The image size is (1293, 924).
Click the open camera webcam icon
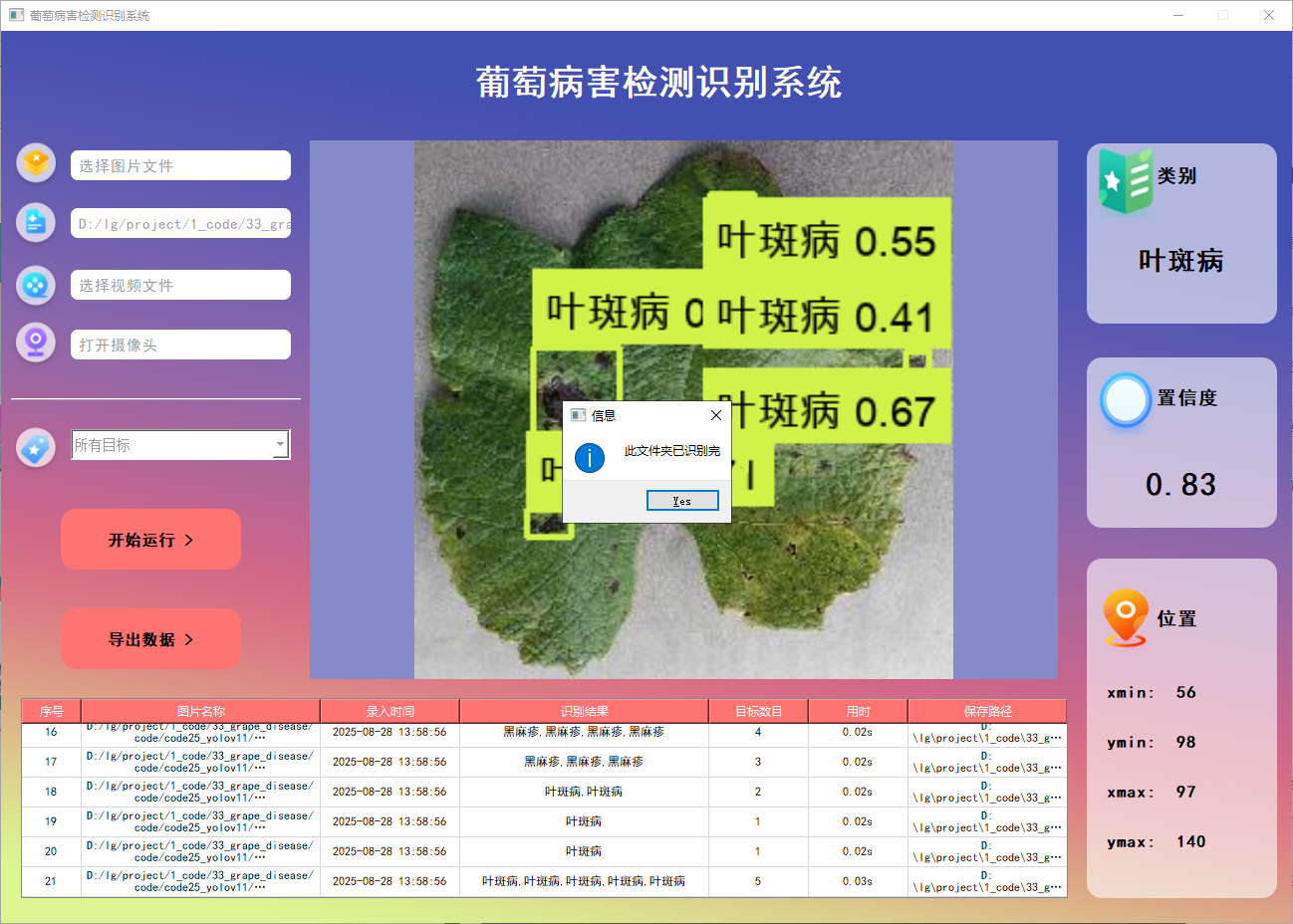pyautogui.click(x=37, y=343)
